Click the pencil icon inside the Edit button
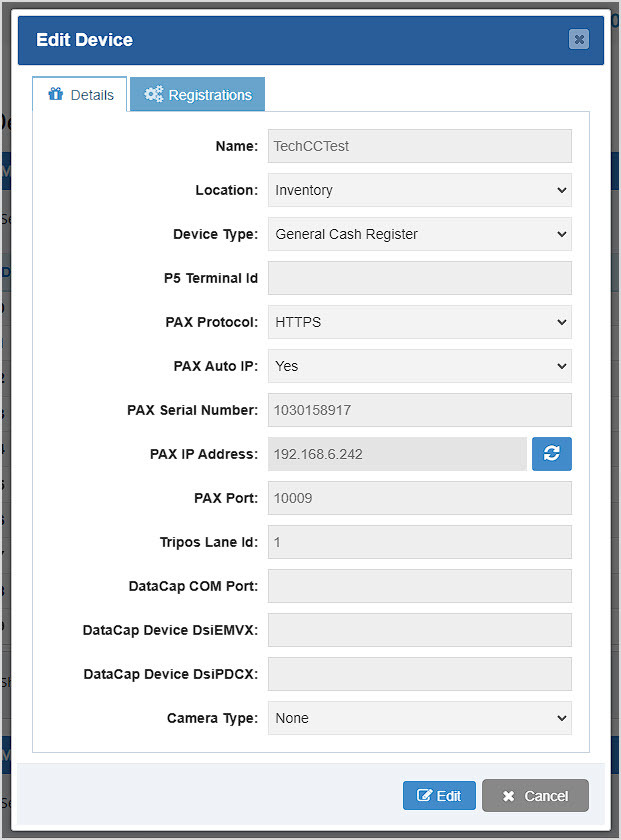621x840 pixels. click(x=424, y=795)
